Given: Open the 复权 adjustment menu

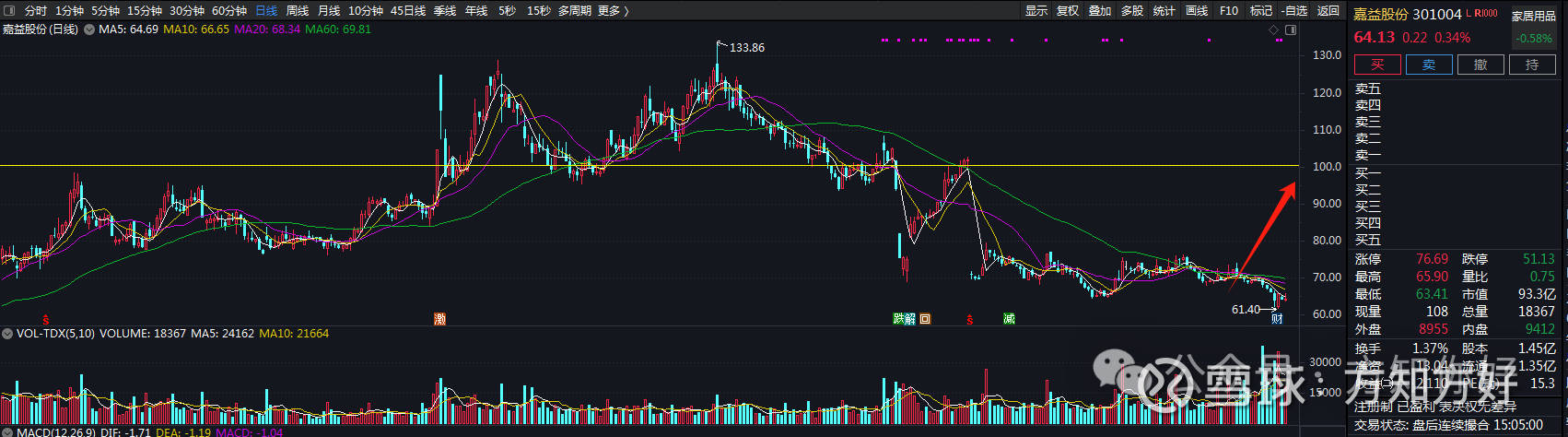Looking at the screenshot, I should (1067, 10).
